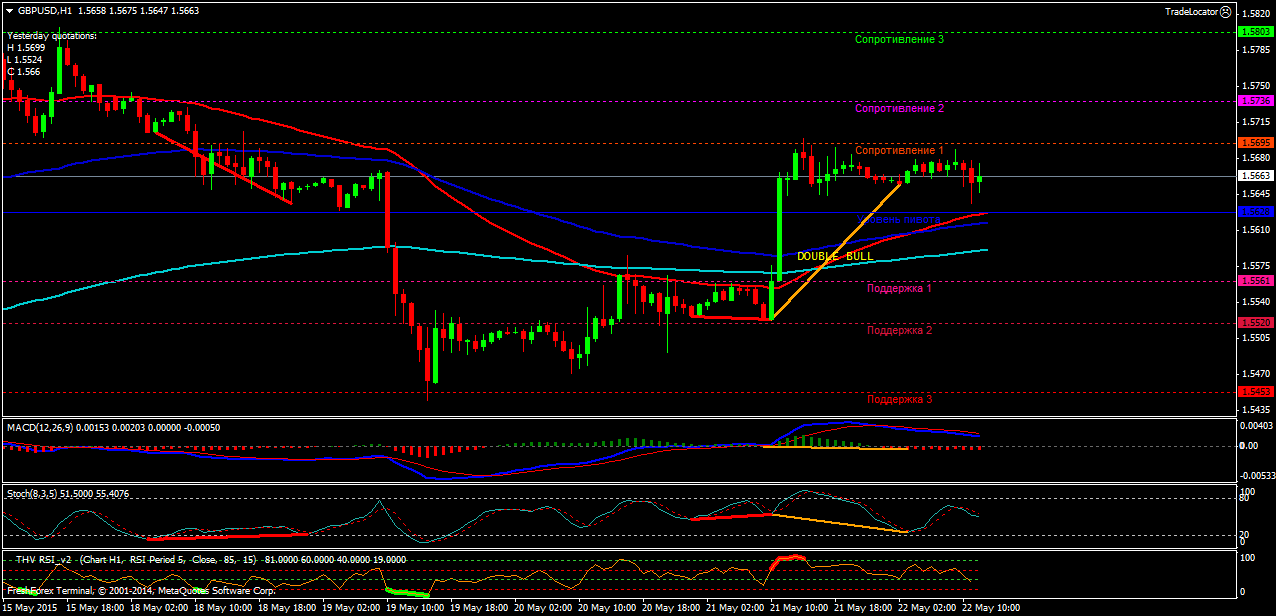Screen dimensions: 1276x616
Task: Select the Сопротивление 2 label
Action: click(x=900, y=108)
